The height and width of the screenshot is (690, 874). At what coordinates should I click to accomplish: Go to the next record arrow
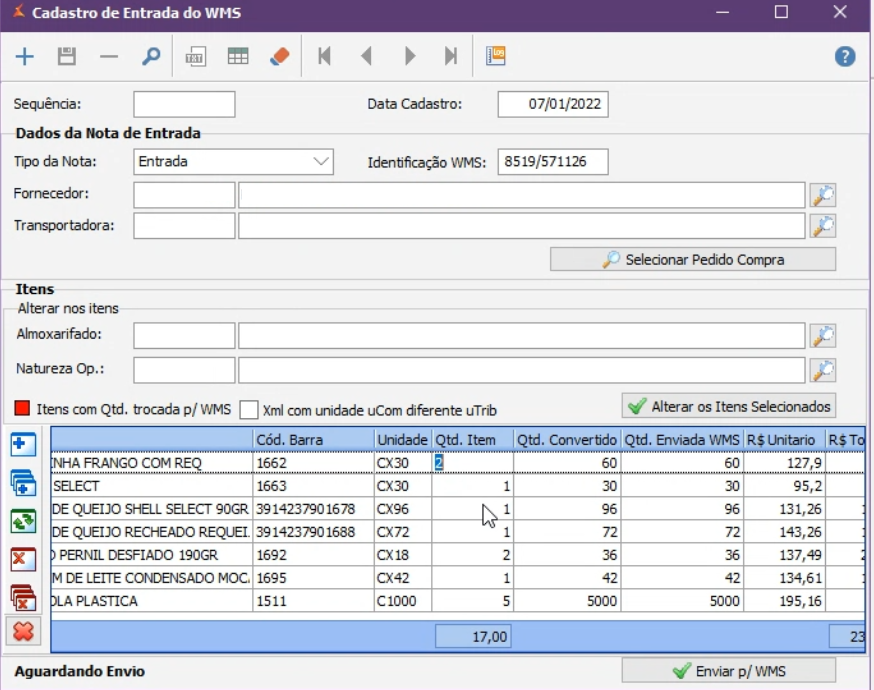[x=409, y=57]
